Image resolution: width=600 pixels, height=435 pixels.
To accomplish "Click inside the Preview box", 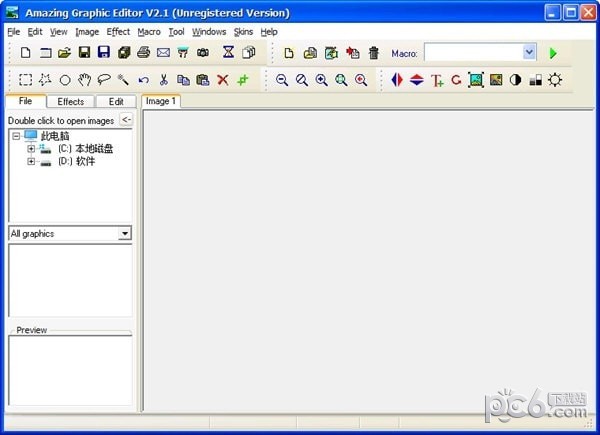I will click(70, 370).
